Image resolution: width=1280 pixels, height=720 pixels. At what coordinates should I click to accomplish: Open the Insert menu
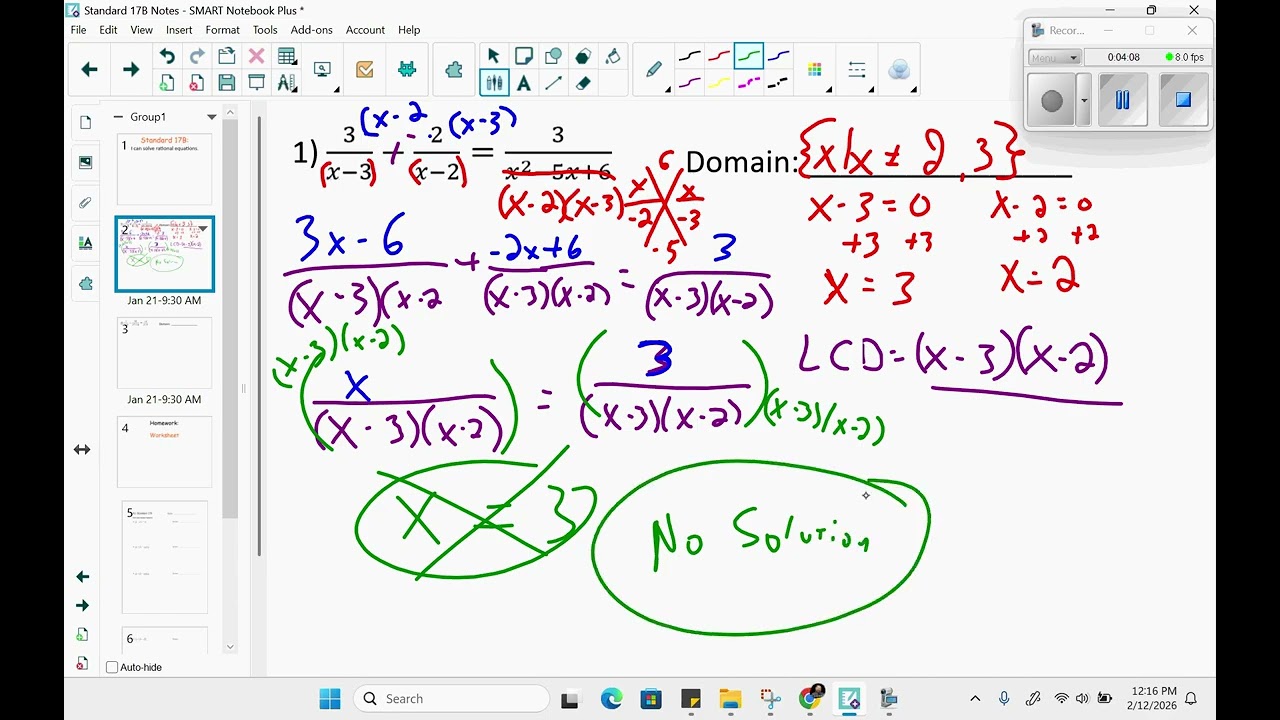(x=179, y=30)
